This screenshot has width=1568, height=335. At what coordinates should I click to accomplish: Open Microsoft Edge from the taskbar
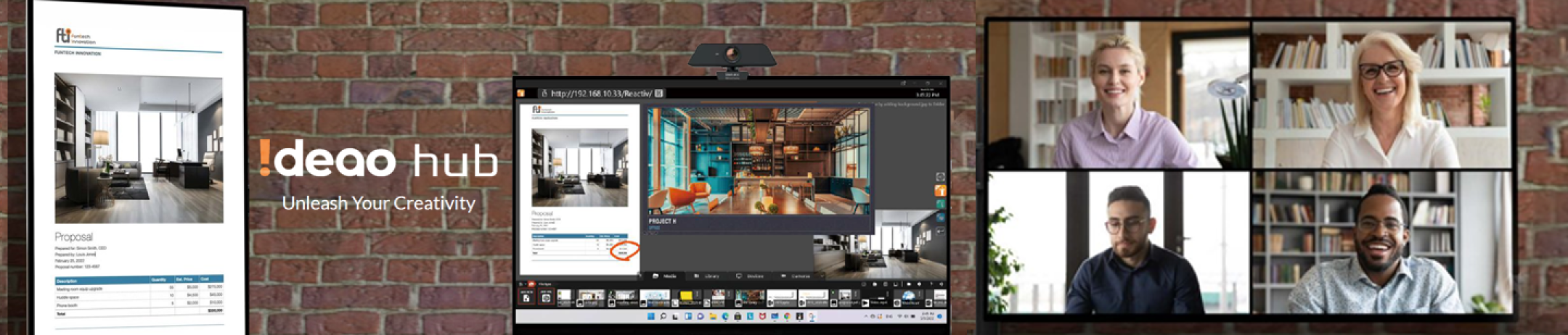tap(725, 316)
